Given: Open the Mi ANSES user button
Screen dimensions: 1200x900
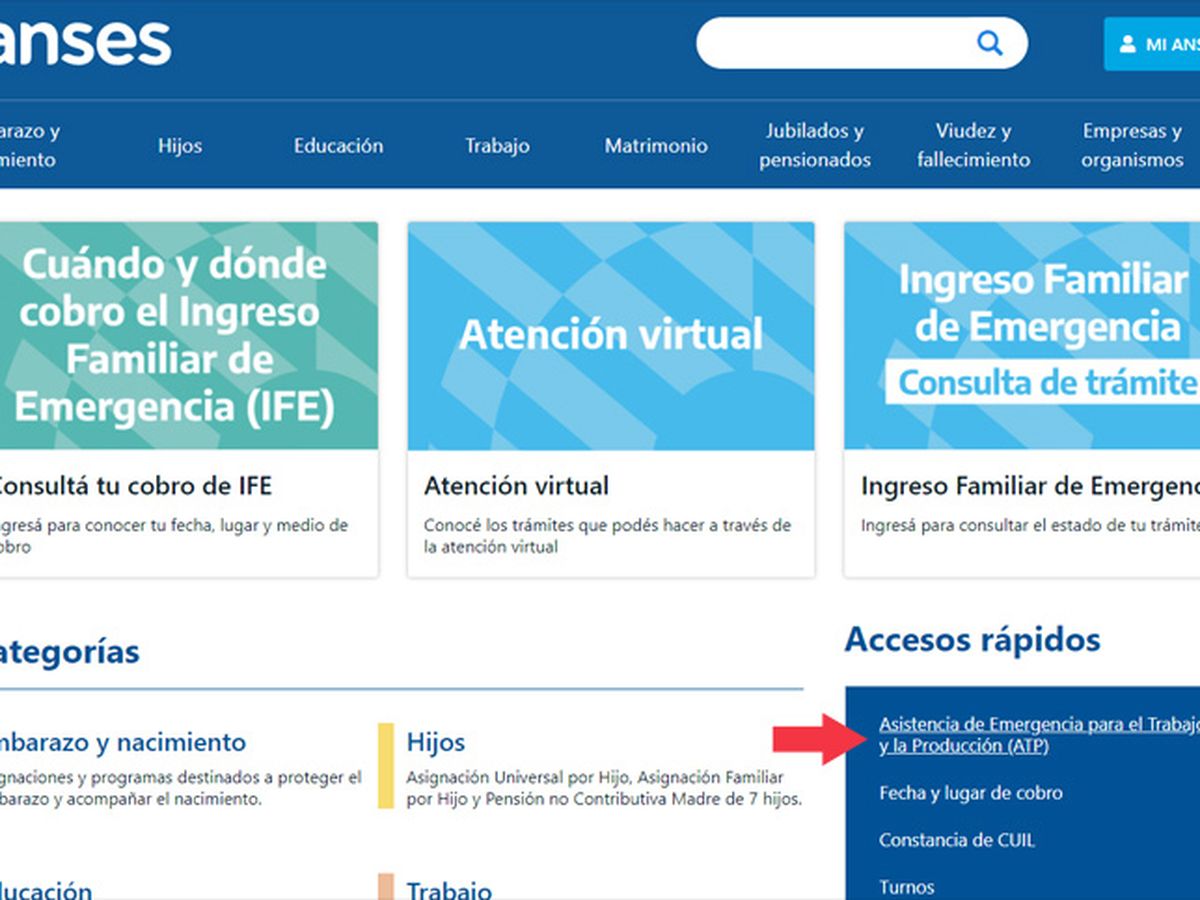Looking at the screenshot, I should (1155, 44).
